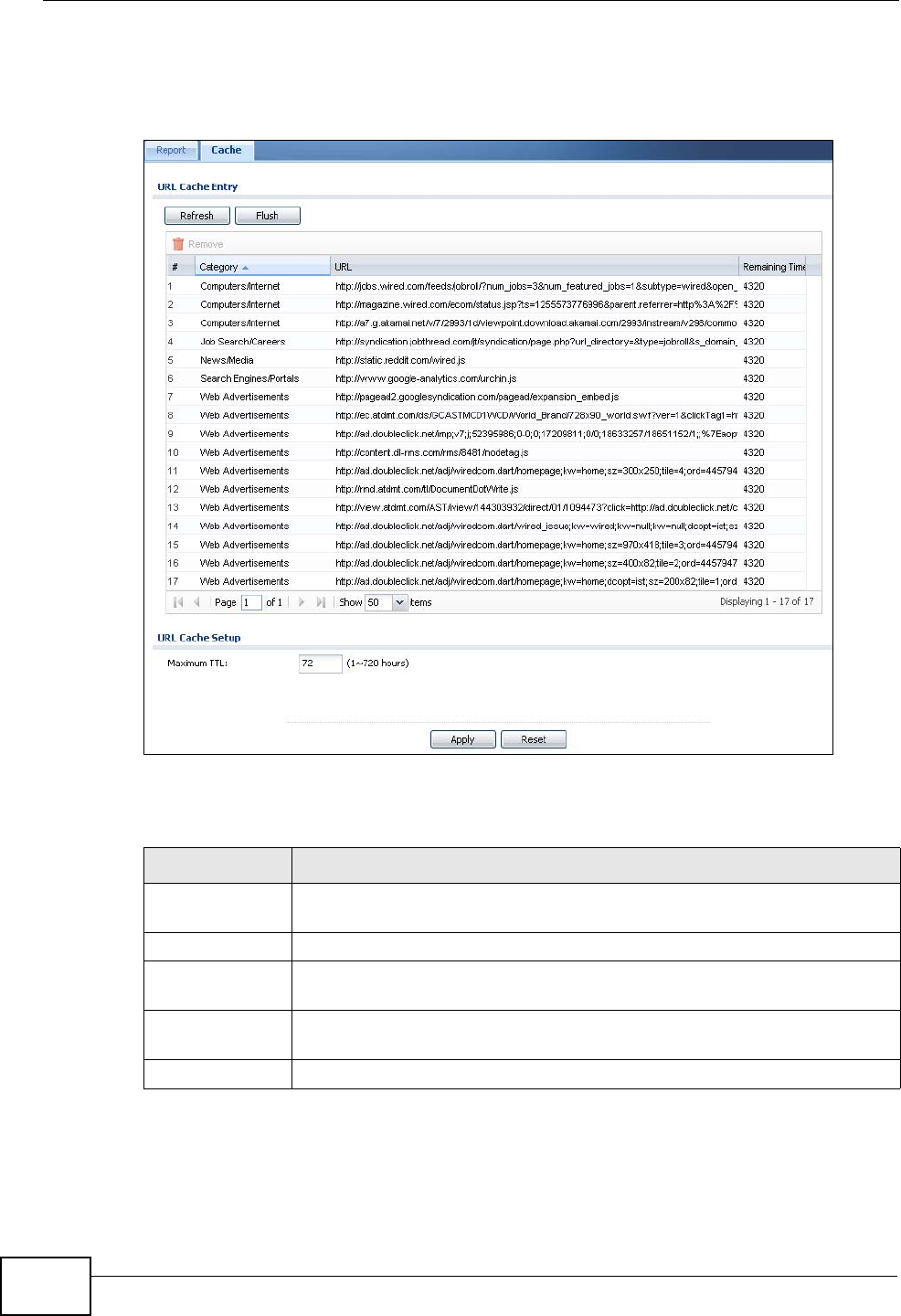Click the URL Cache Setup section title

pos(199,638)
